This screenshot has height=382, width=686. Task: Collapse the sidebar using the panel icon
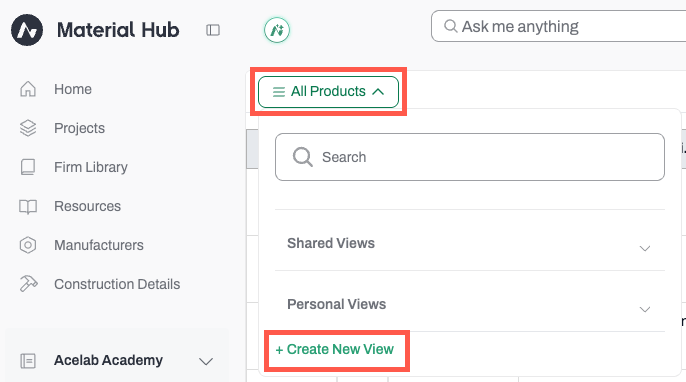click(x=213, y=30)
